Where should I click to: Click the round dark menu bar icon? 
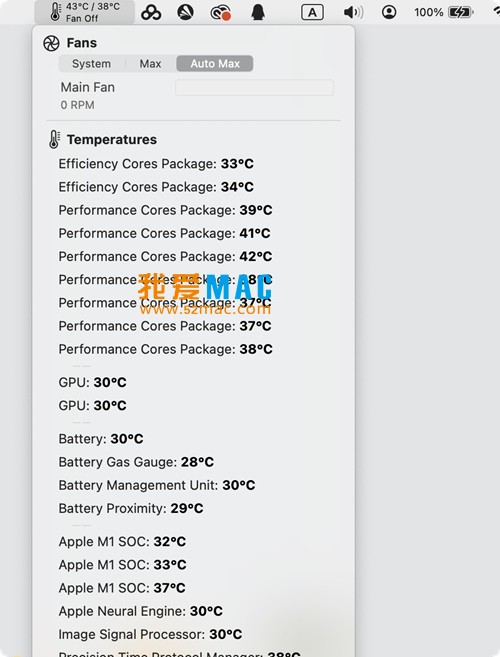pyautogui.click(x=186, y=12)
